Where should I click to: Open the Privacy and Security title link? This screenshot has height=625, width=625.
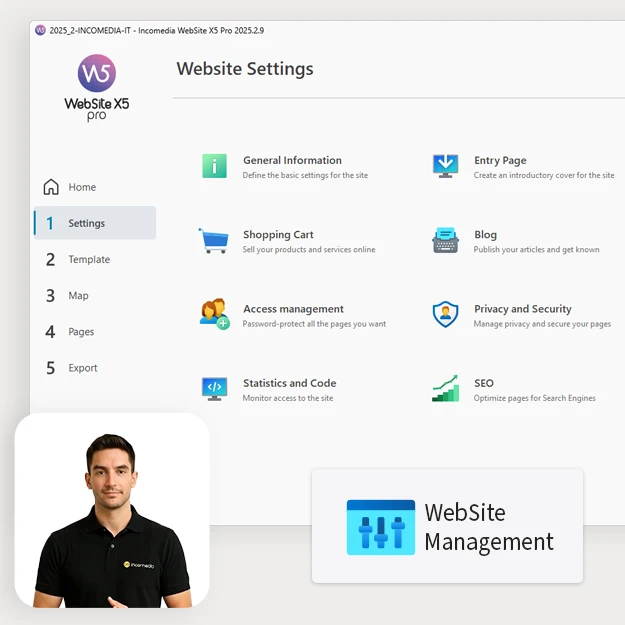522,309
